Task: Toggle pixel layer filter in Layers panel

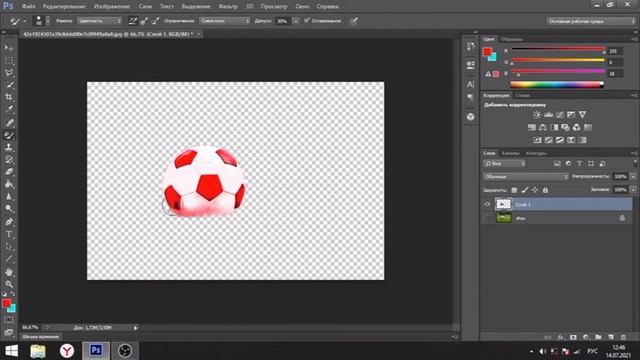Action: point(557,164)
